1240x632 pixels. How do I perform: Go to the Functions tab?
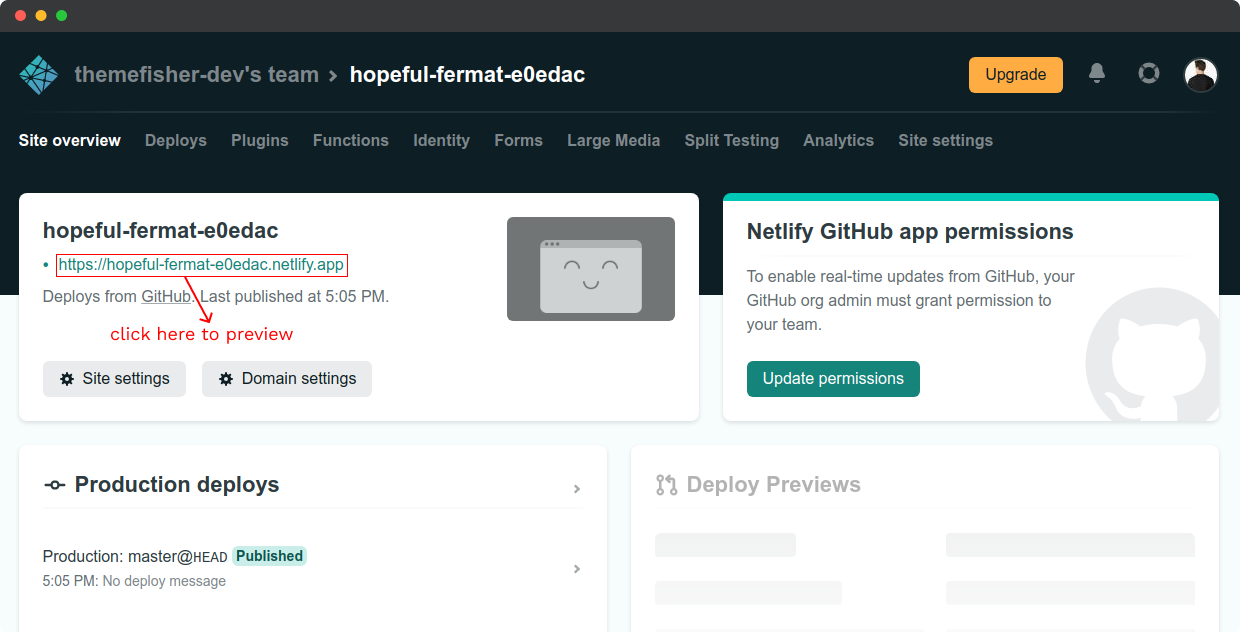coord(351,141)
